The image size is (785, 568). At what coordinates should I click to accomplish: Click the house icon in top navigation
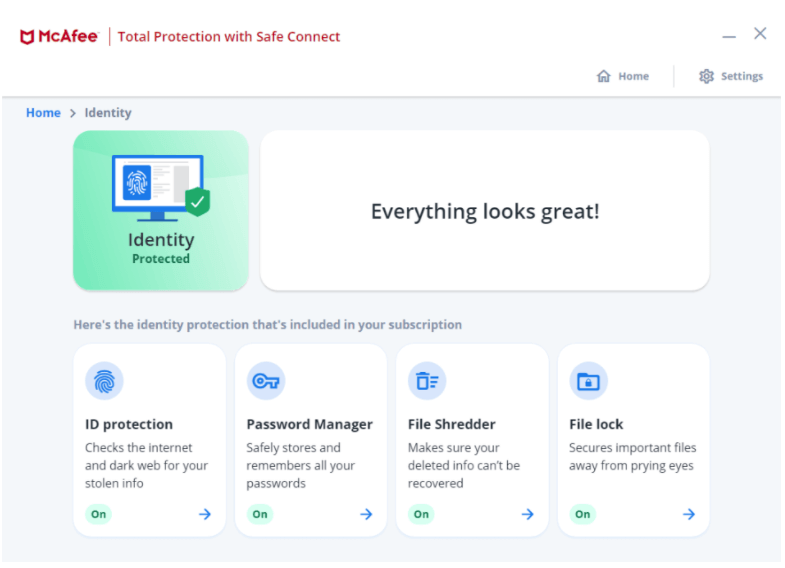[604, 76]
